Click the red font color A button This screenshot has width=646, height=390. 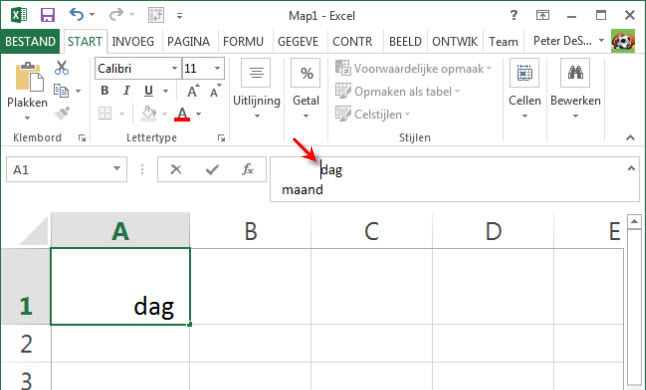[182, 114]
